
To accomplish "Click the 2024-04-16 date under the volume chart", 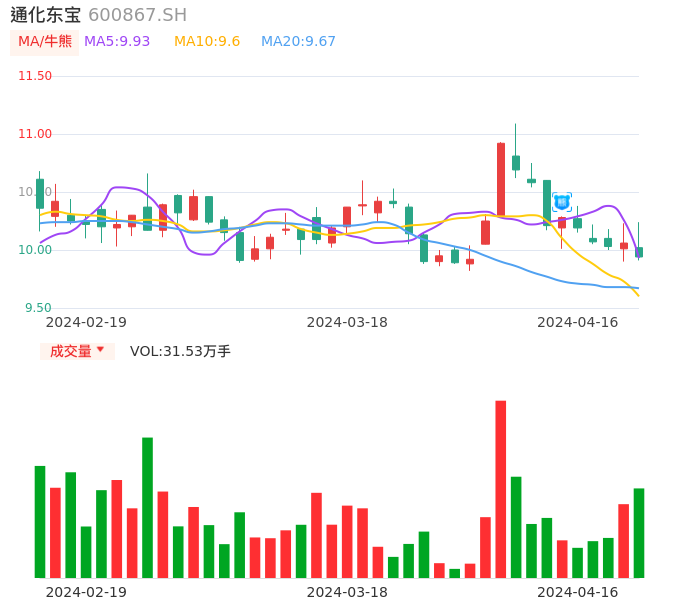I will [x=578, y=592].
